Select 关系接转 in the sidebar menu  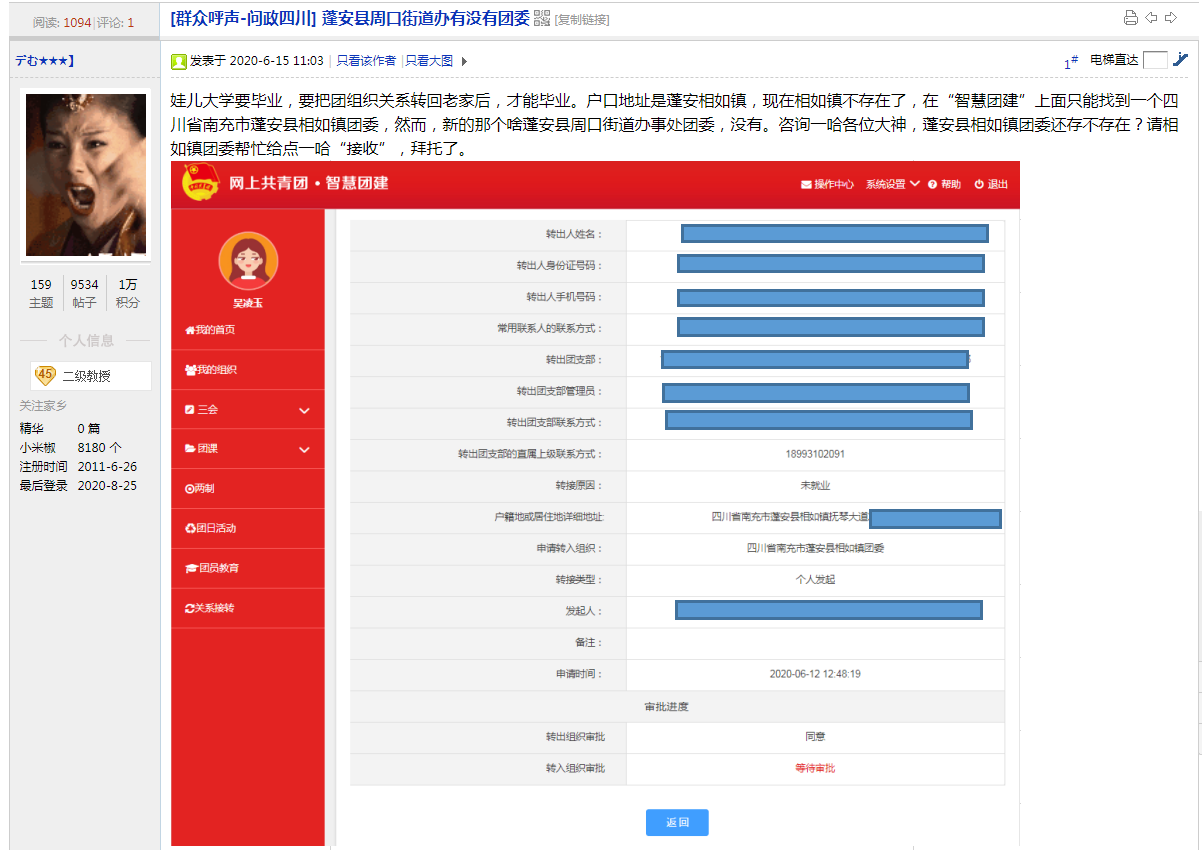pos(214,608)
